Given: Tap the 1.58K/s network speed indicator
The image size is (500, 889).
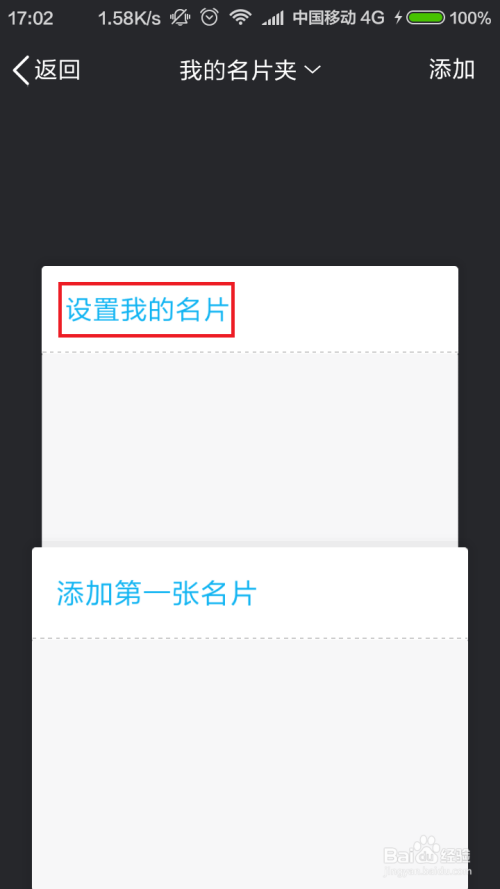Looking at the screenshot, I should (129, 18).
